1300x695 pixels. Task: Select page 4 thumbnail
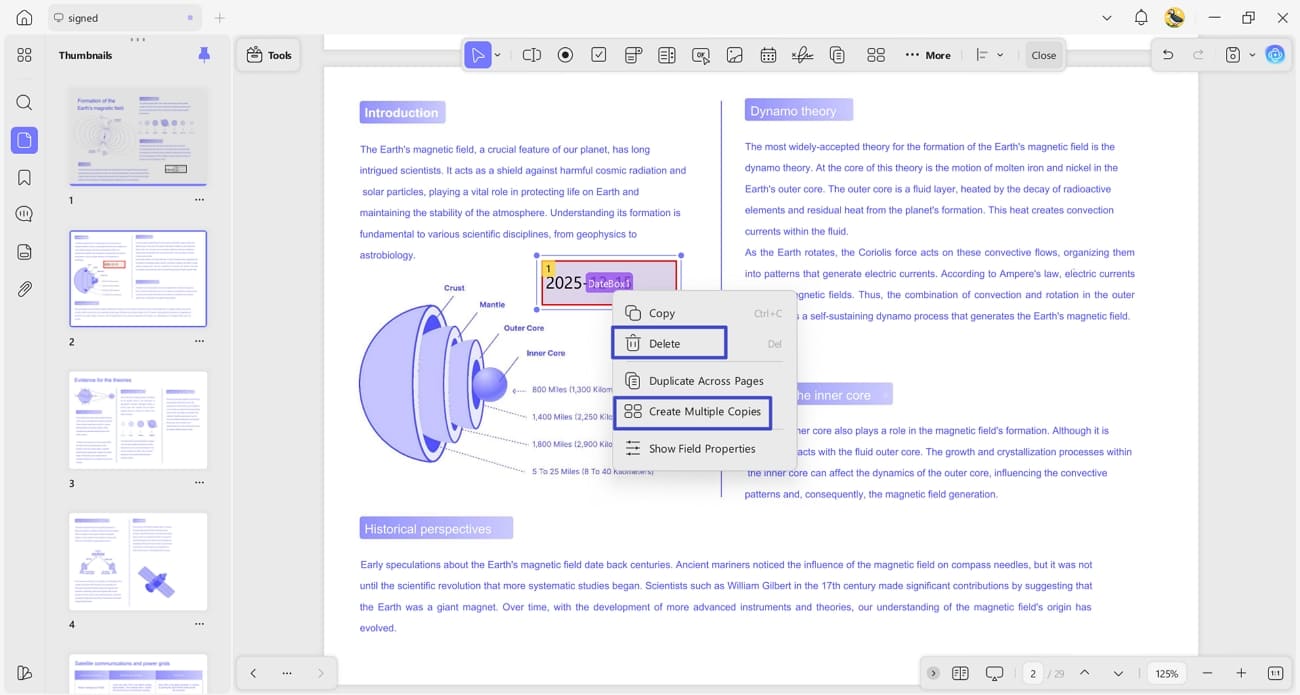pos(138,562)
